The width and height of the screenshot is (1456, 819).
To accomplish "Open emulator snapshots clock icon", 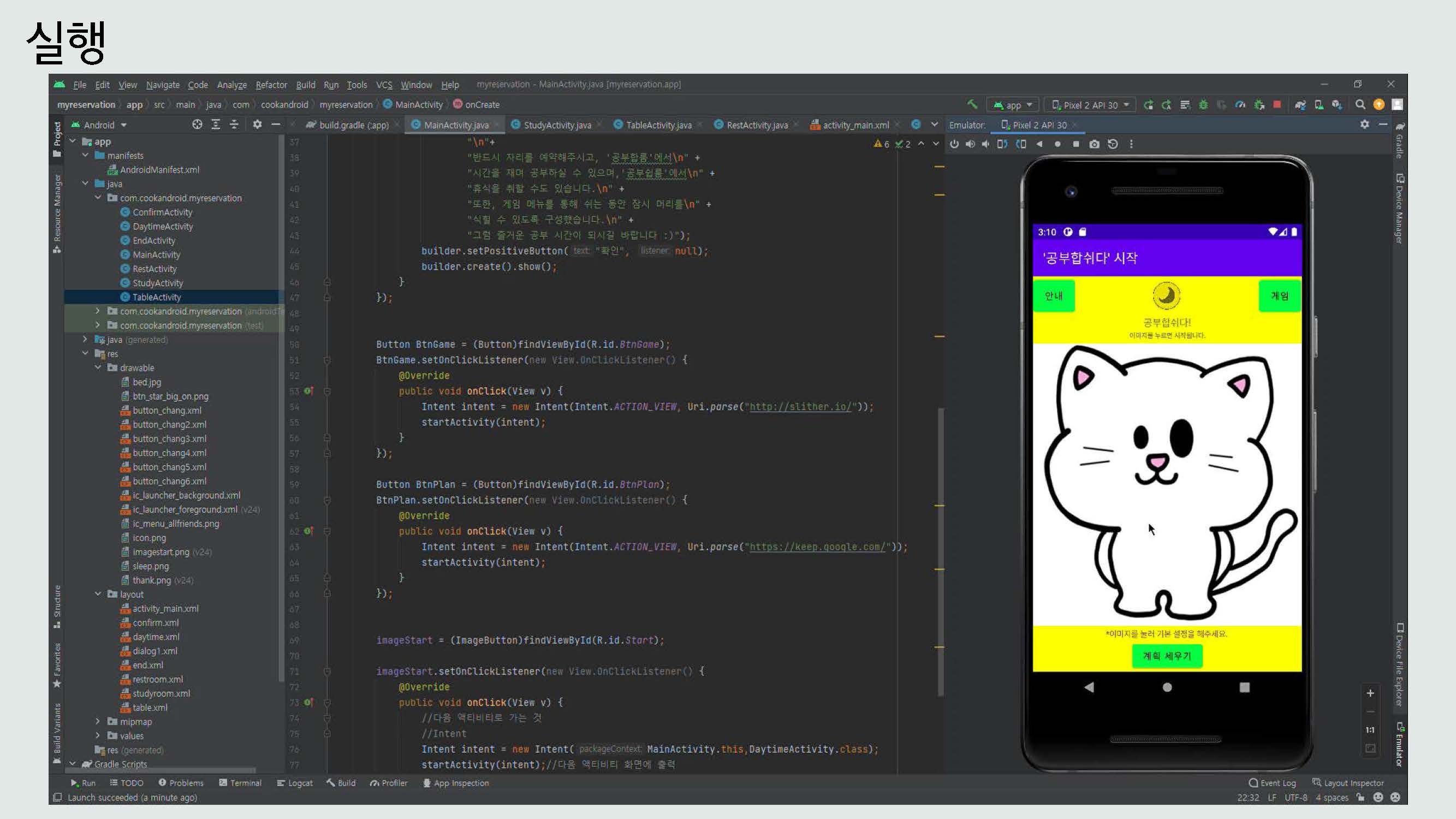I will click(1113, 144).
